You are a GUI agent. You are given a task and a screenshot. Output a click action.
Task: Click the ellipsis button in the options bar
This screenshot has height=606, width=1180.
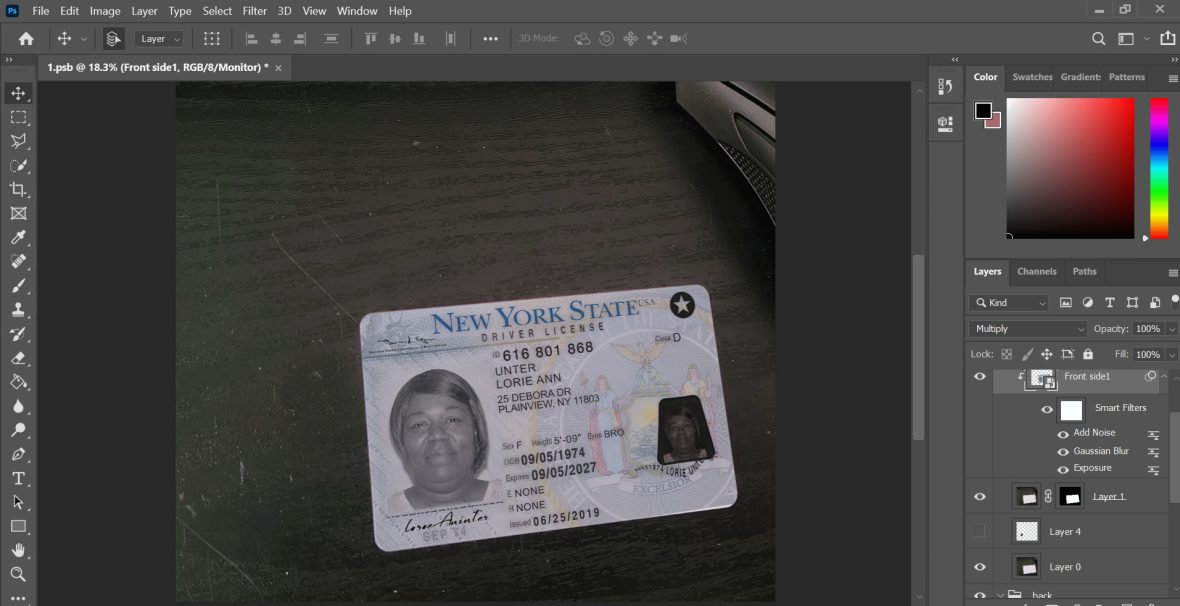click(x=490, y=38)
